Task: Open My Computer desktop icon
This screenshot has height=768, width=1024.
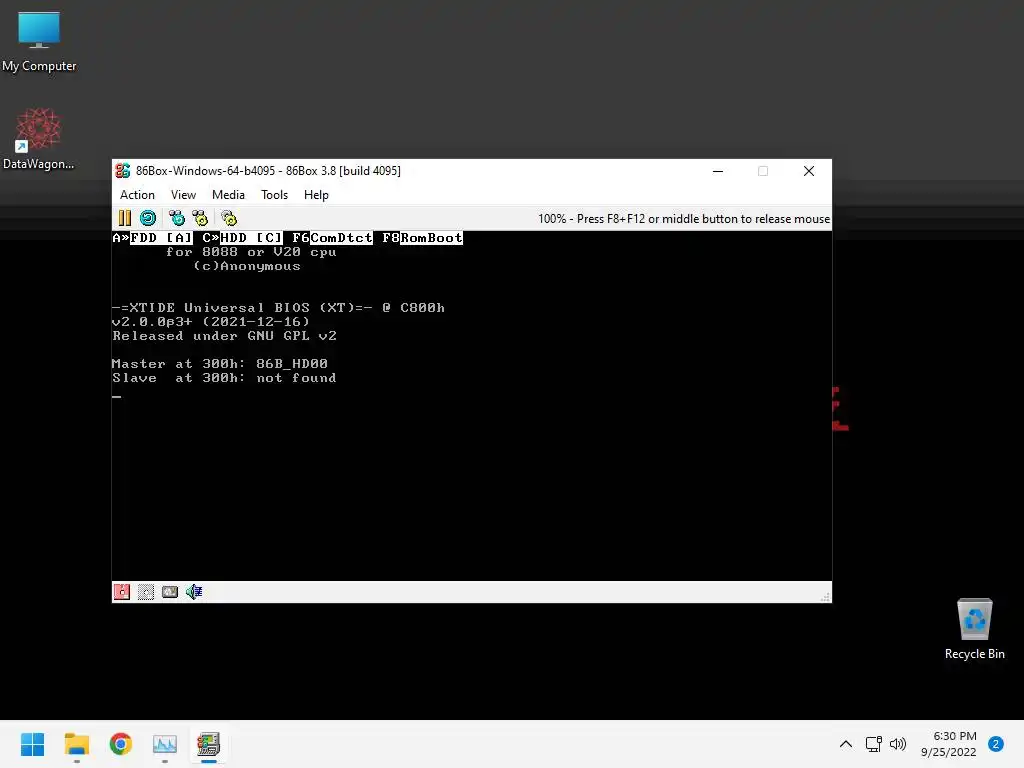Action: click(39, 42)
